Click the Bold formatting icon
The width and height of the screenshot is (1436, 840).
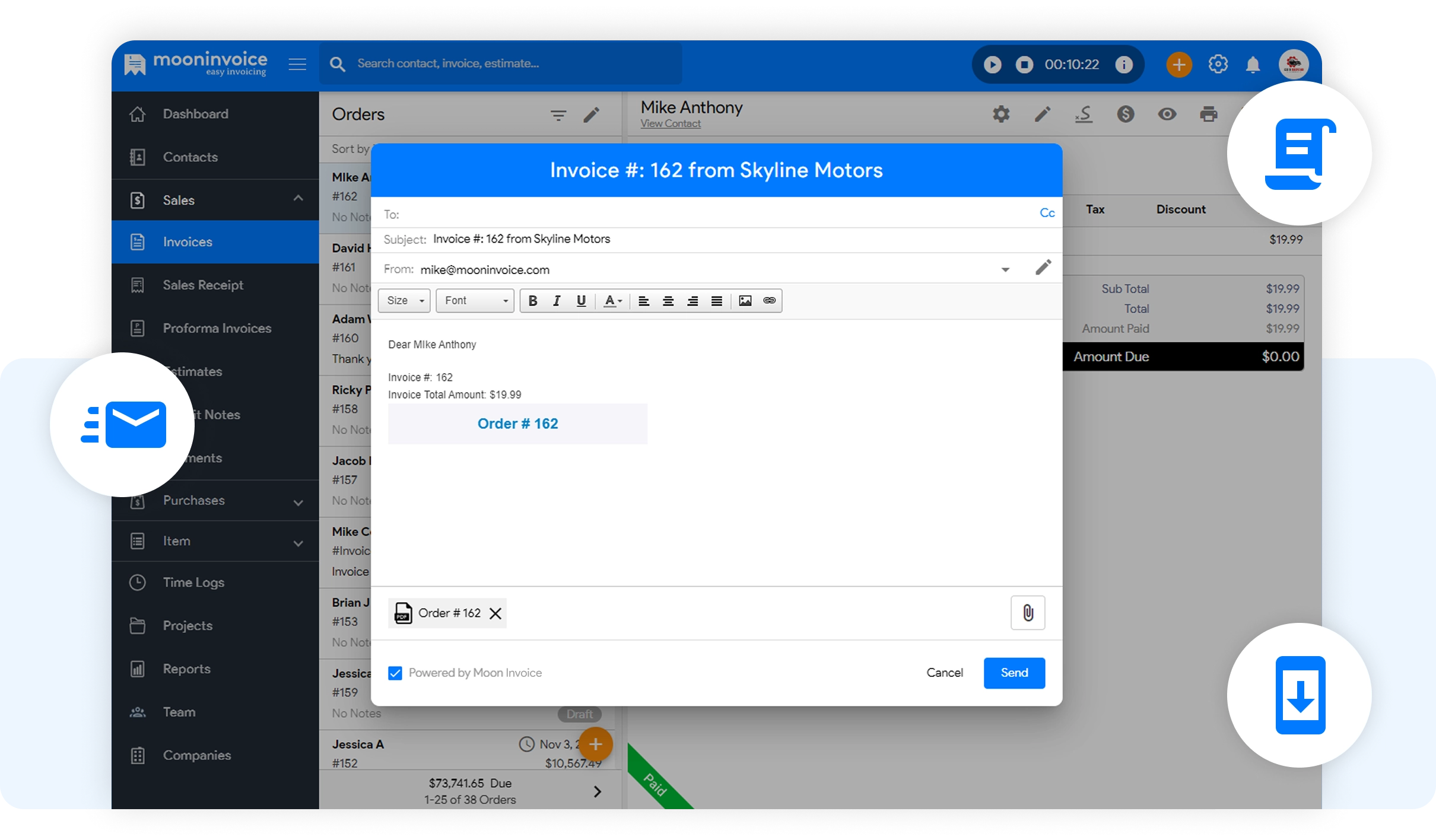tap(532, 301)
